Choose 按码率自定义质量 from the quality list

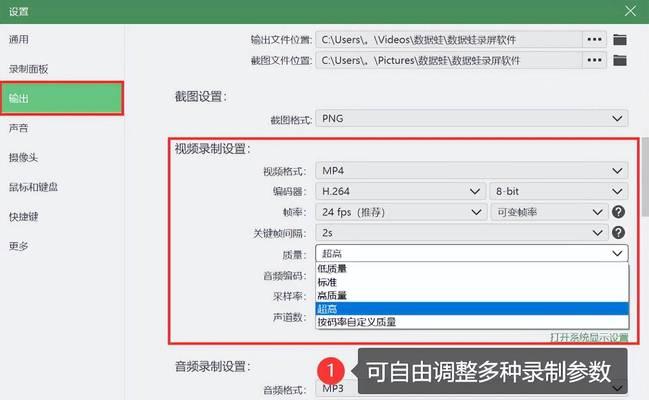(x=472, y=322)
